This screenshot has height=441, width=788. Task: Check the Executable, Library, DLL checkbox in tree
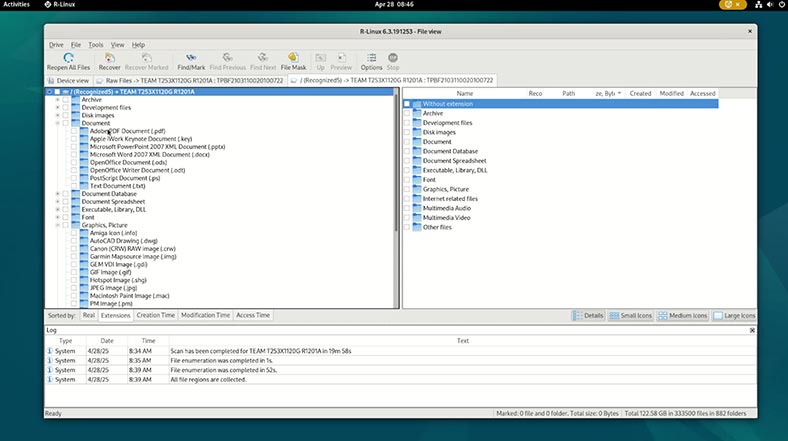(65, 209)
